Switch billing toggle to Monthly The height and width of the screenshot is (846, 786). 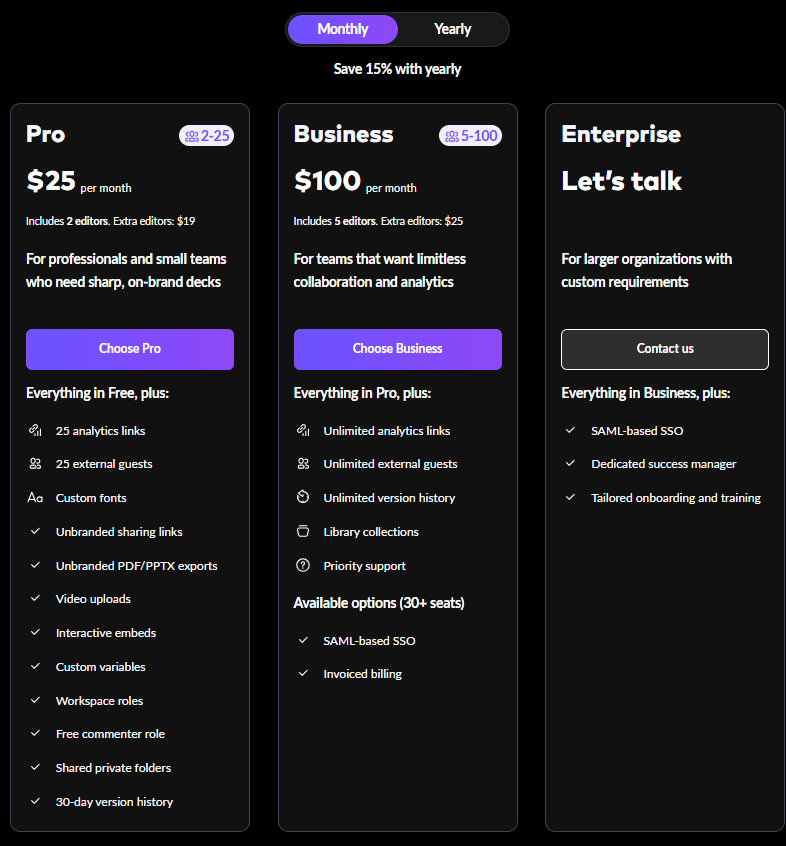click(x=343, y=29)
